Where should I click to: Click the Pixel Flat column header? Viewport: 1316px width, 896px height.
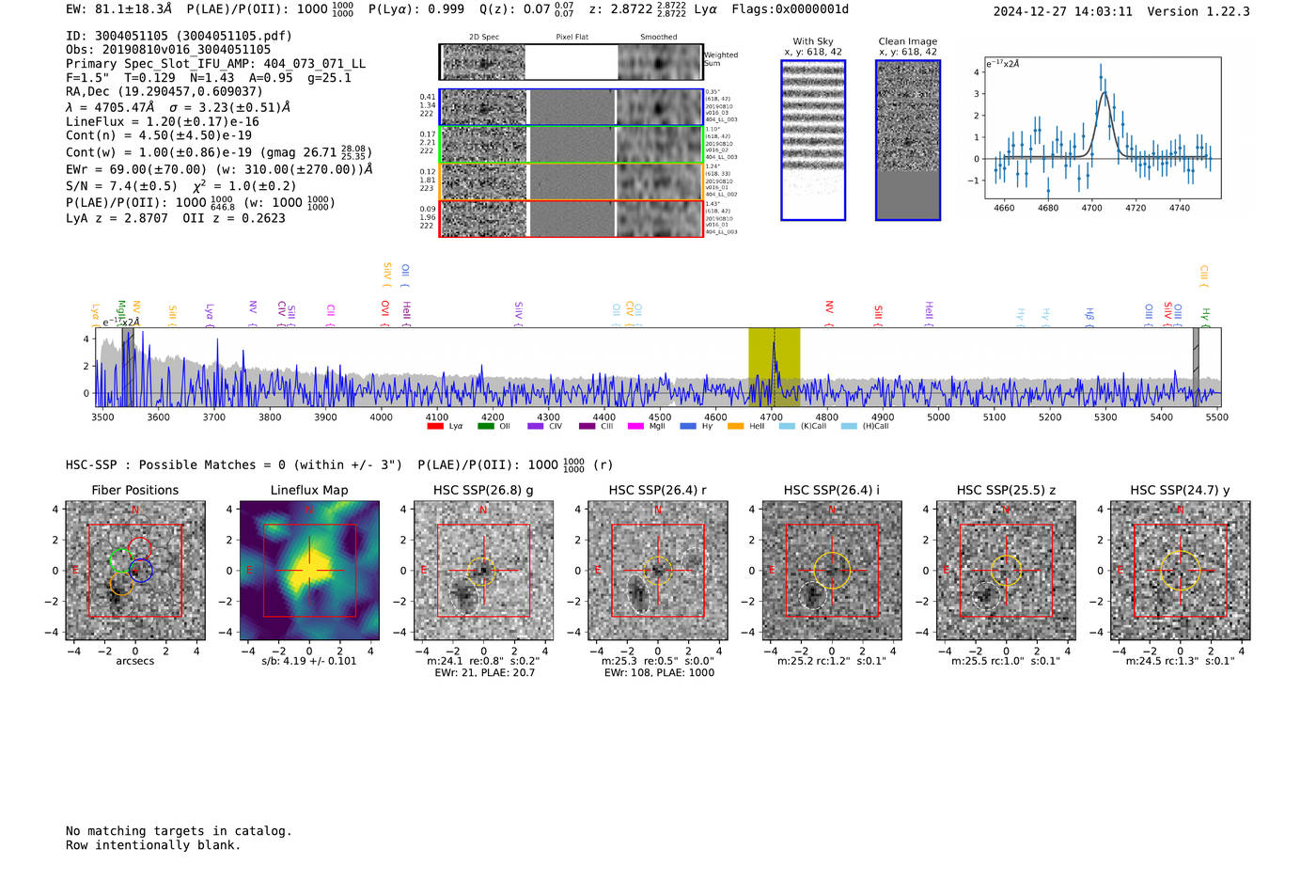click(572, 38)
